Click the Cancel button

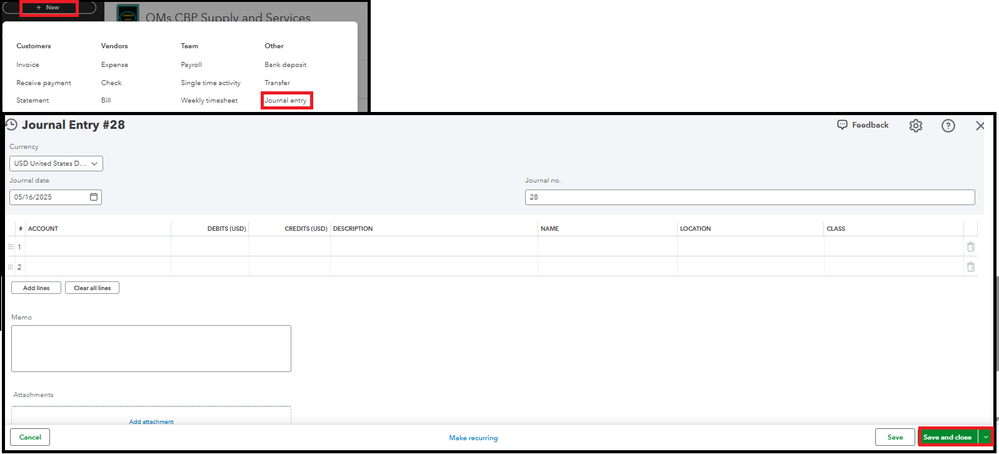[x=30, y=437]
